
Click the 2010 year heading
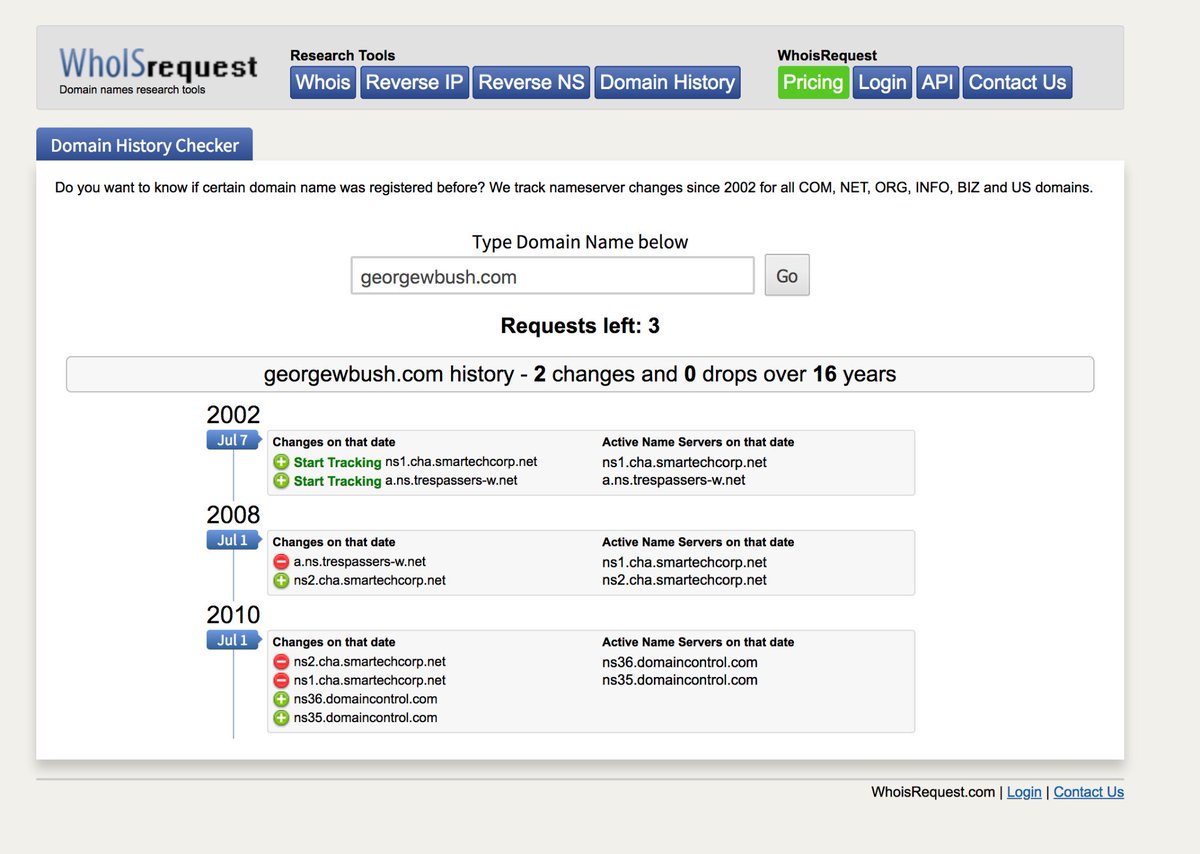click(x=233, y=615)
